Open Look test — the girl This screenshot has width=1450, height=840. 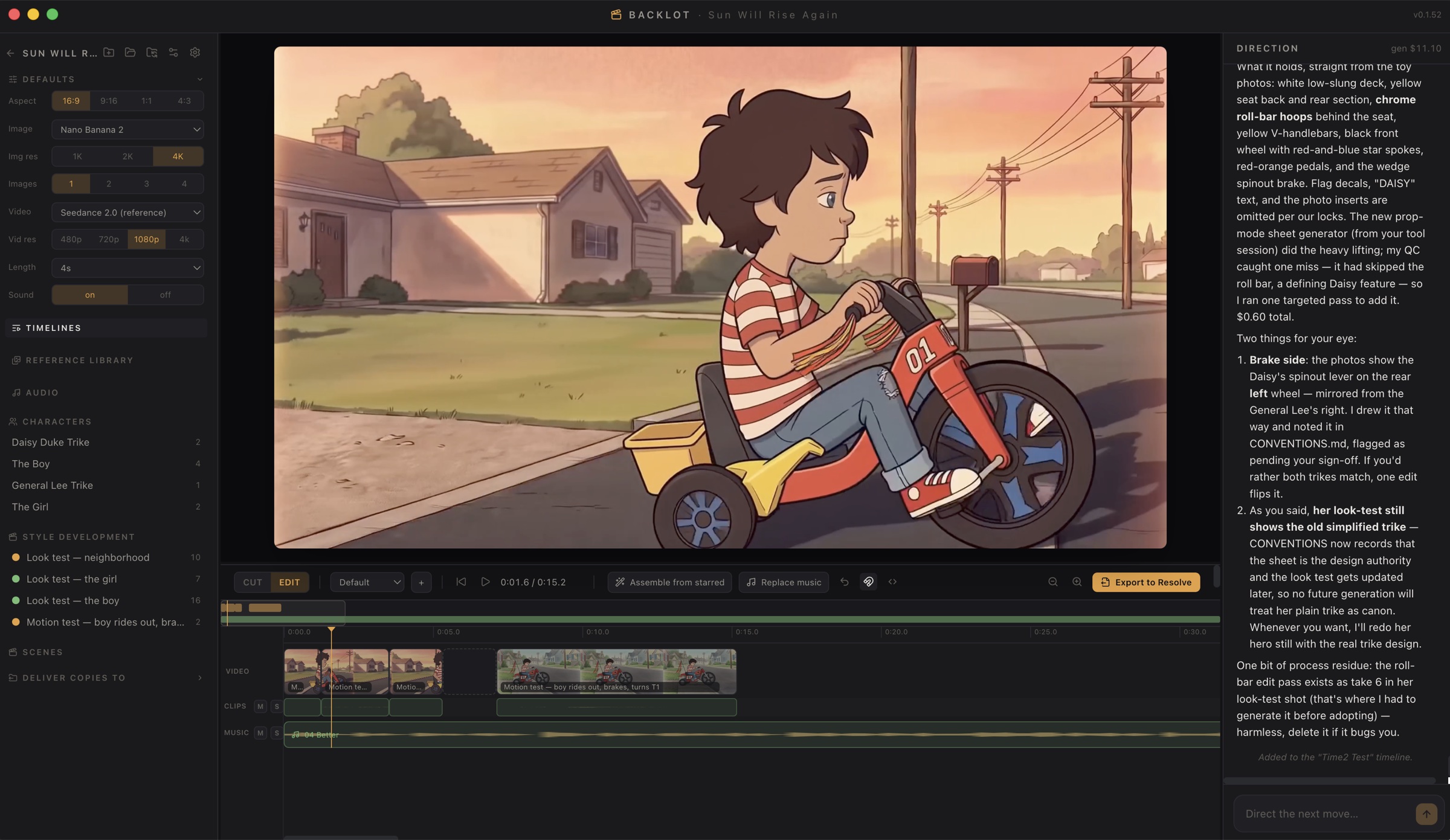[x=105, y=579]
